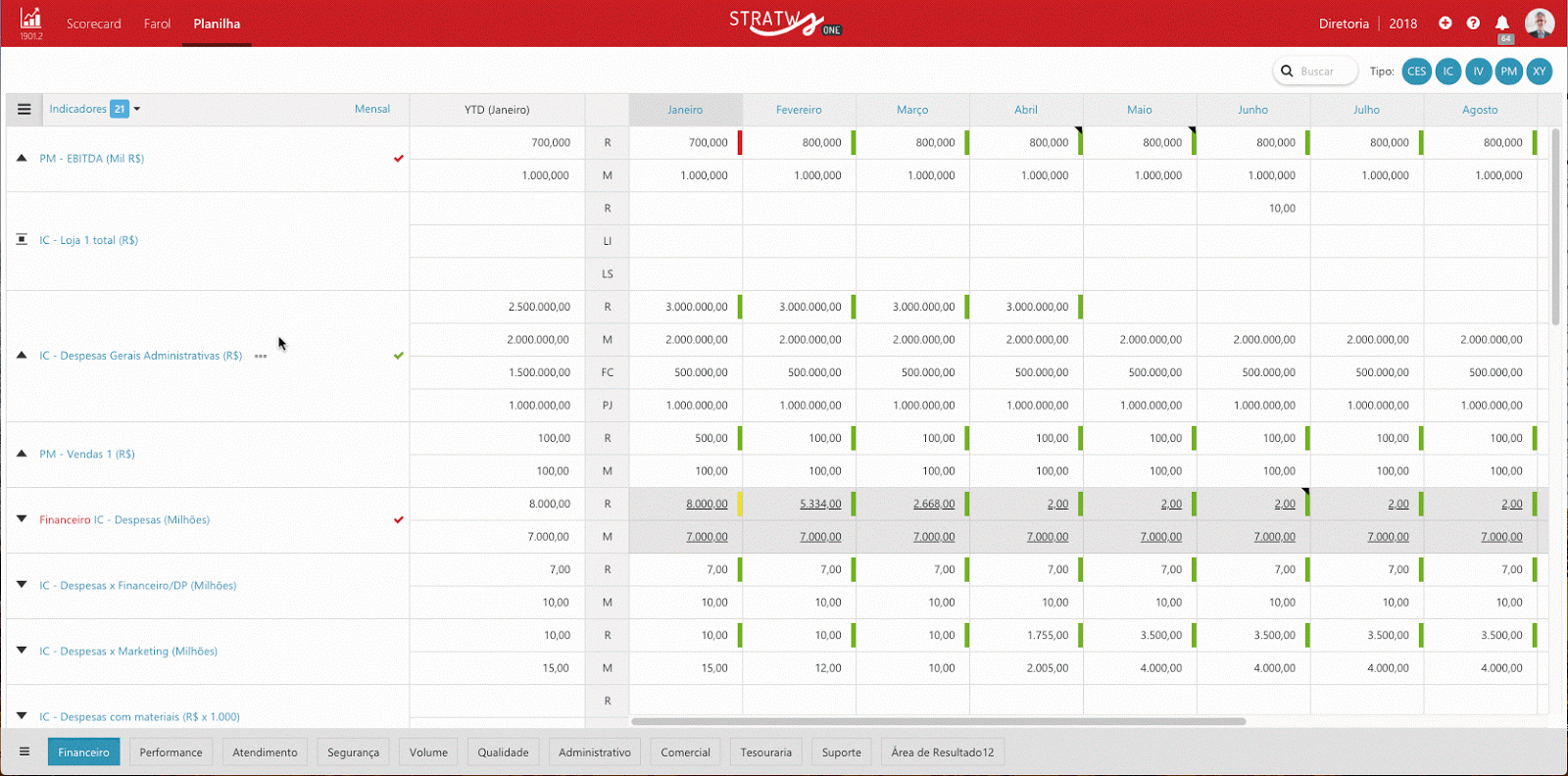Open the notifications bell icon
The image size is (1568, 776).
1502,24
